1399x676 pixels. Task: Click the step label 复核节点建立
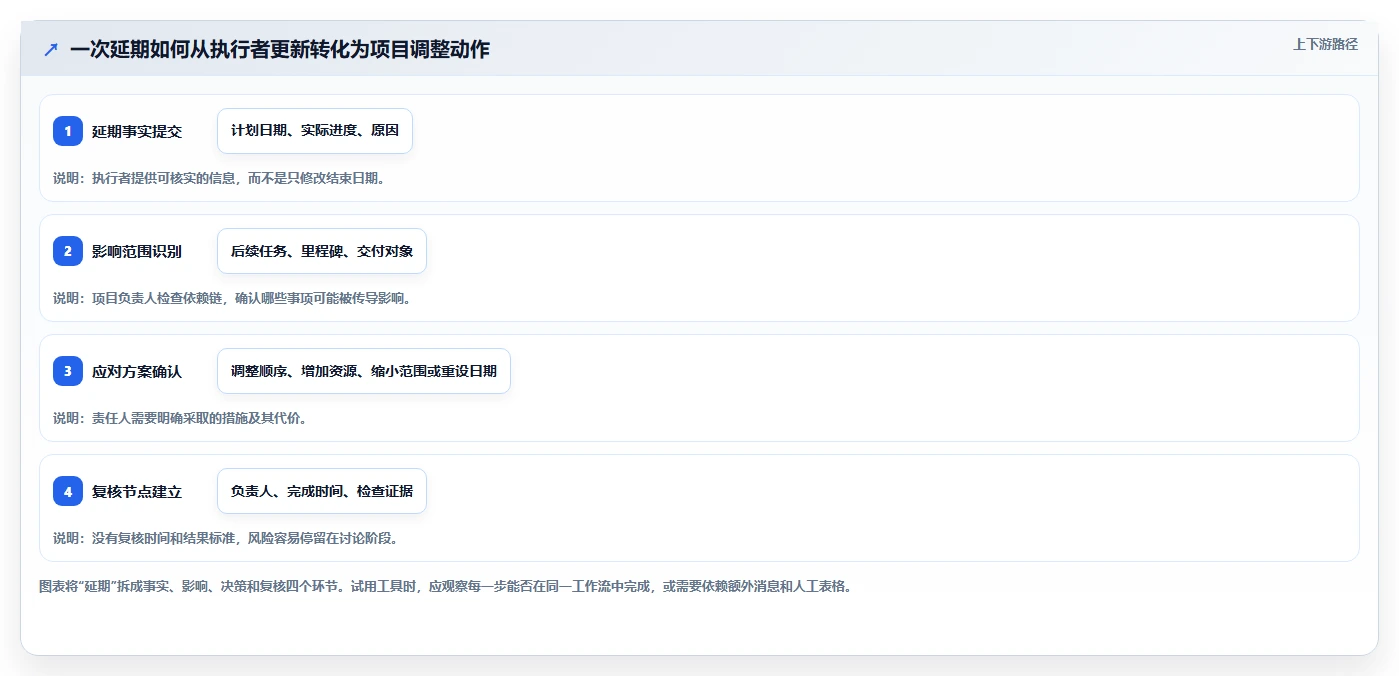[137, 491]
